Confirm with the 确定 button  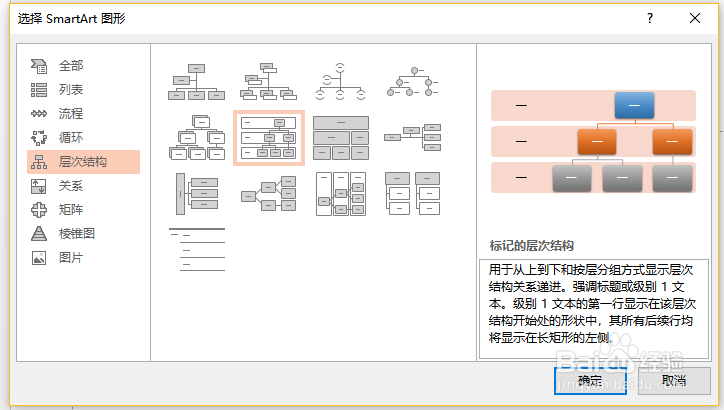point(590,381)
